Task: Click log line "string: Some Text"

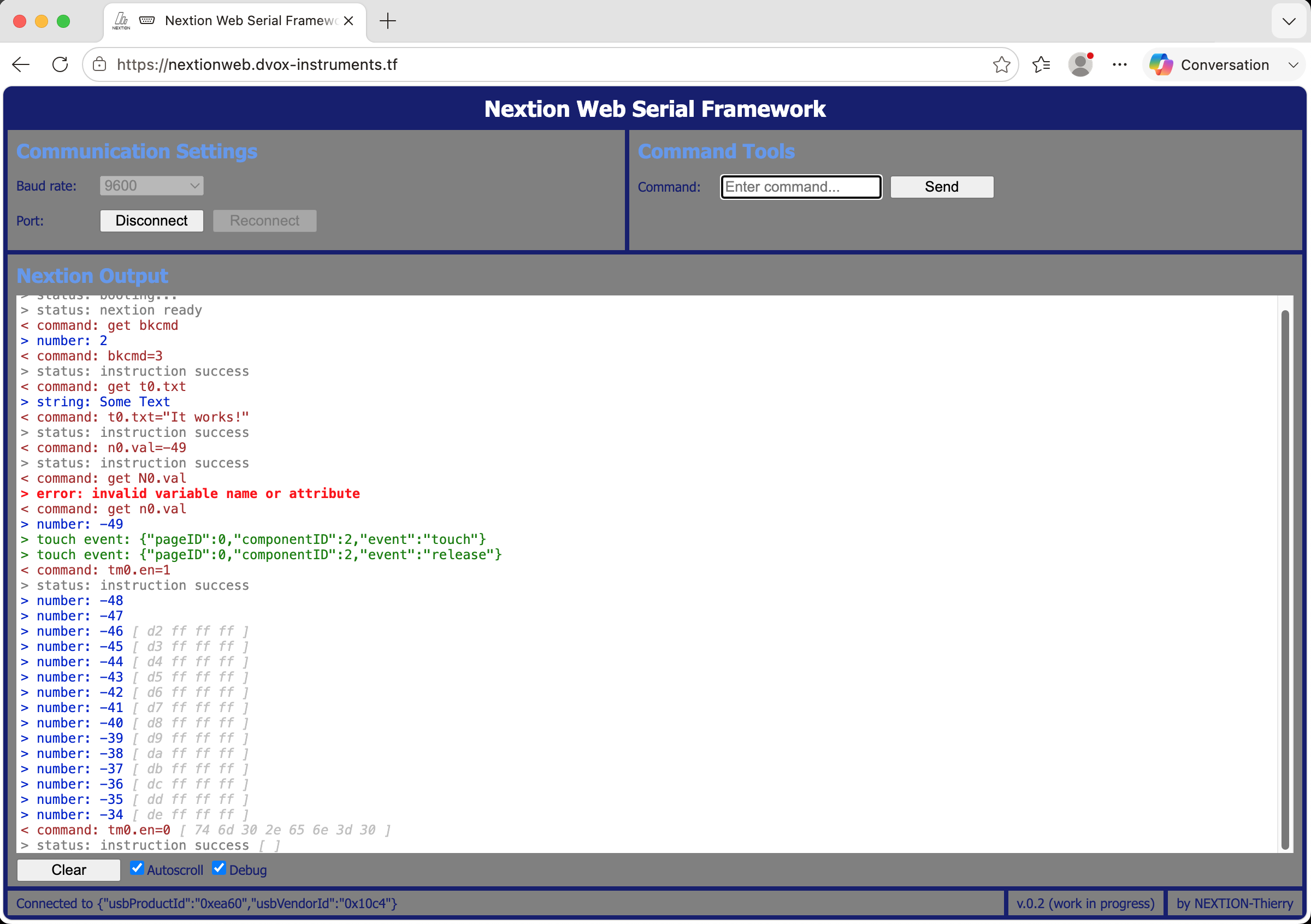Action: coord(96,402)
